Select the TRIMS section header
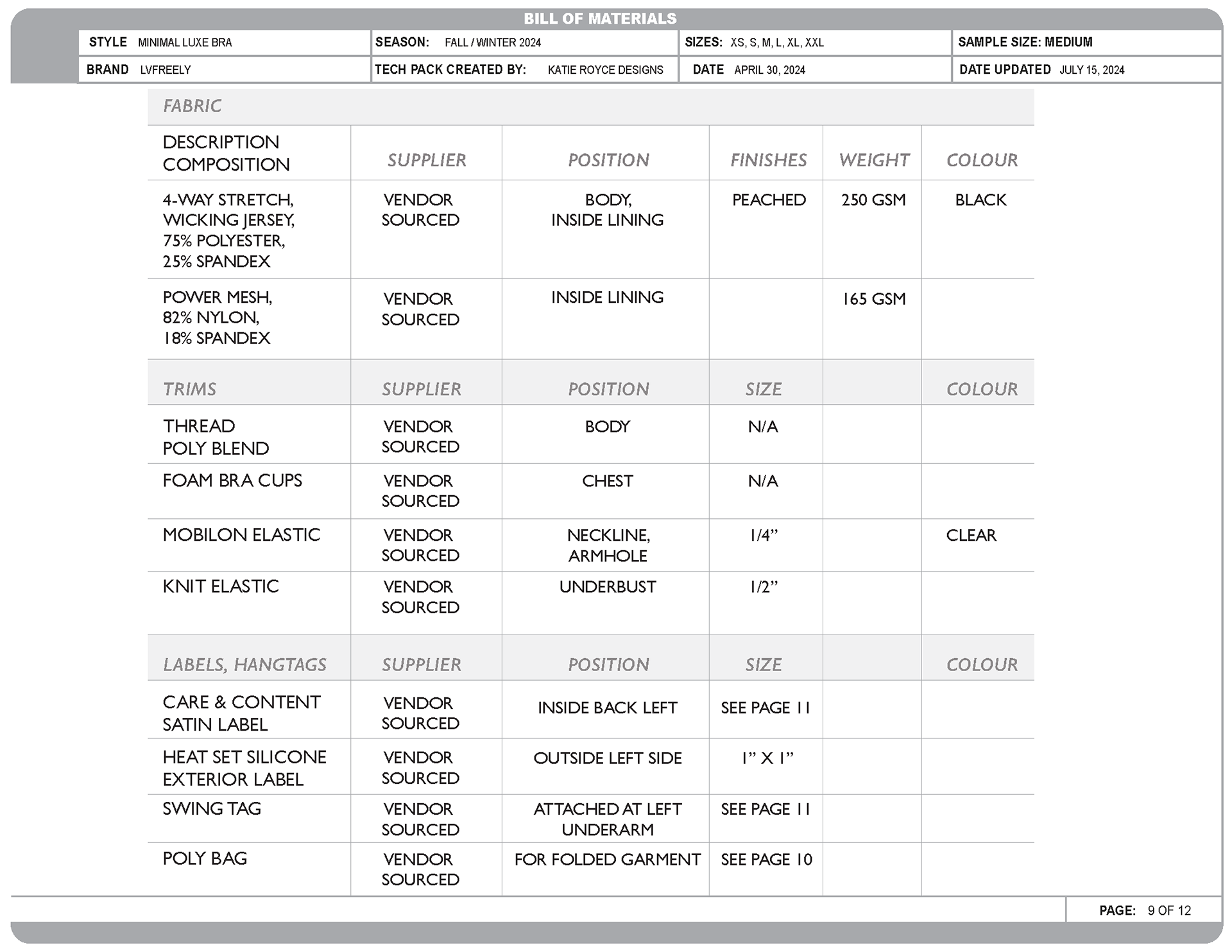Screen dimensions: 1232x952 [x=189, y=389]
